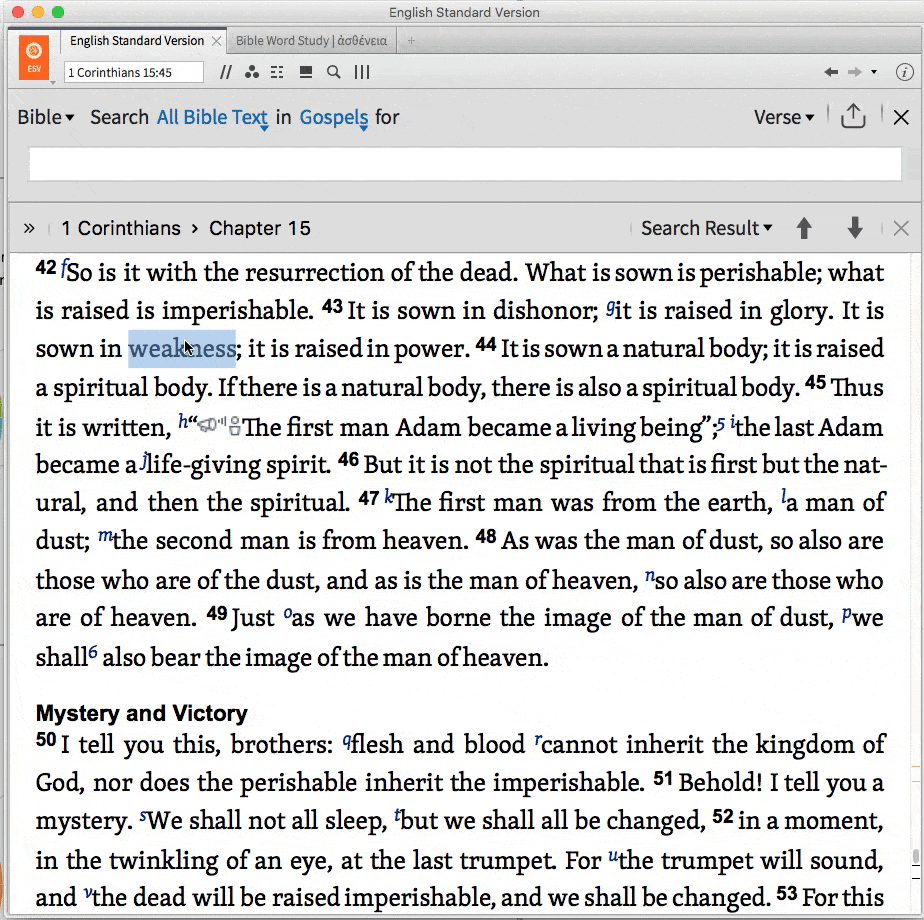Toggle interlinear display icon

(x=277, y=72)
